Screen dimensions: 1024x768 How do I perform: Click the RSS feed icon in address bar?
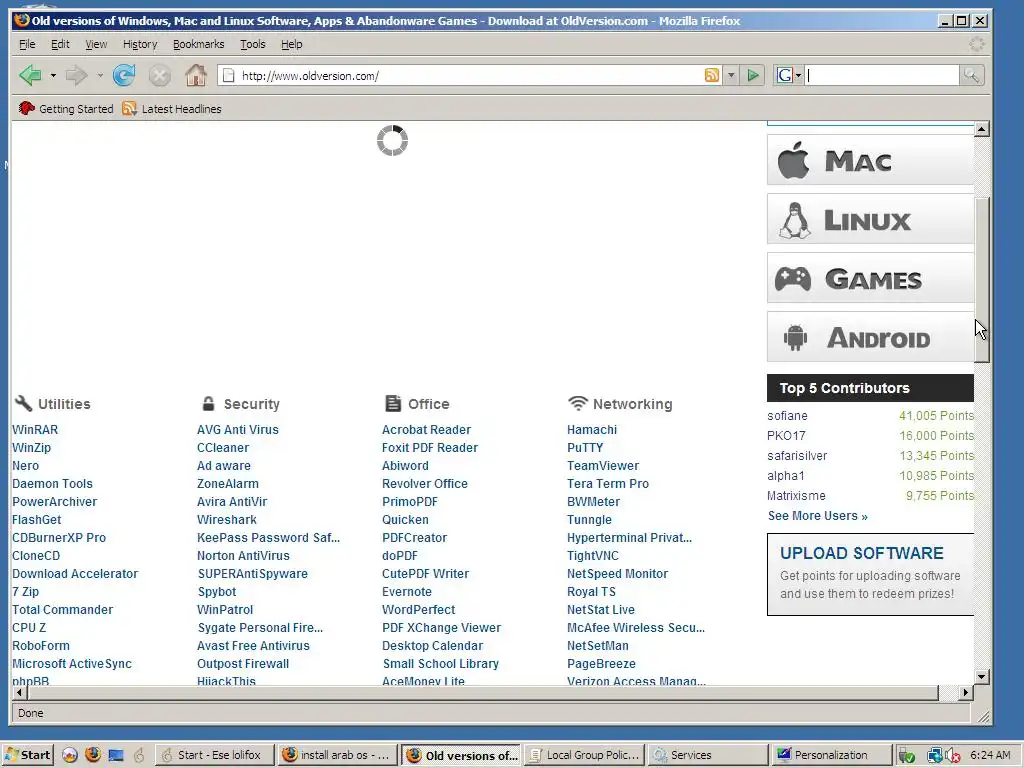click(x=712, y=75)
